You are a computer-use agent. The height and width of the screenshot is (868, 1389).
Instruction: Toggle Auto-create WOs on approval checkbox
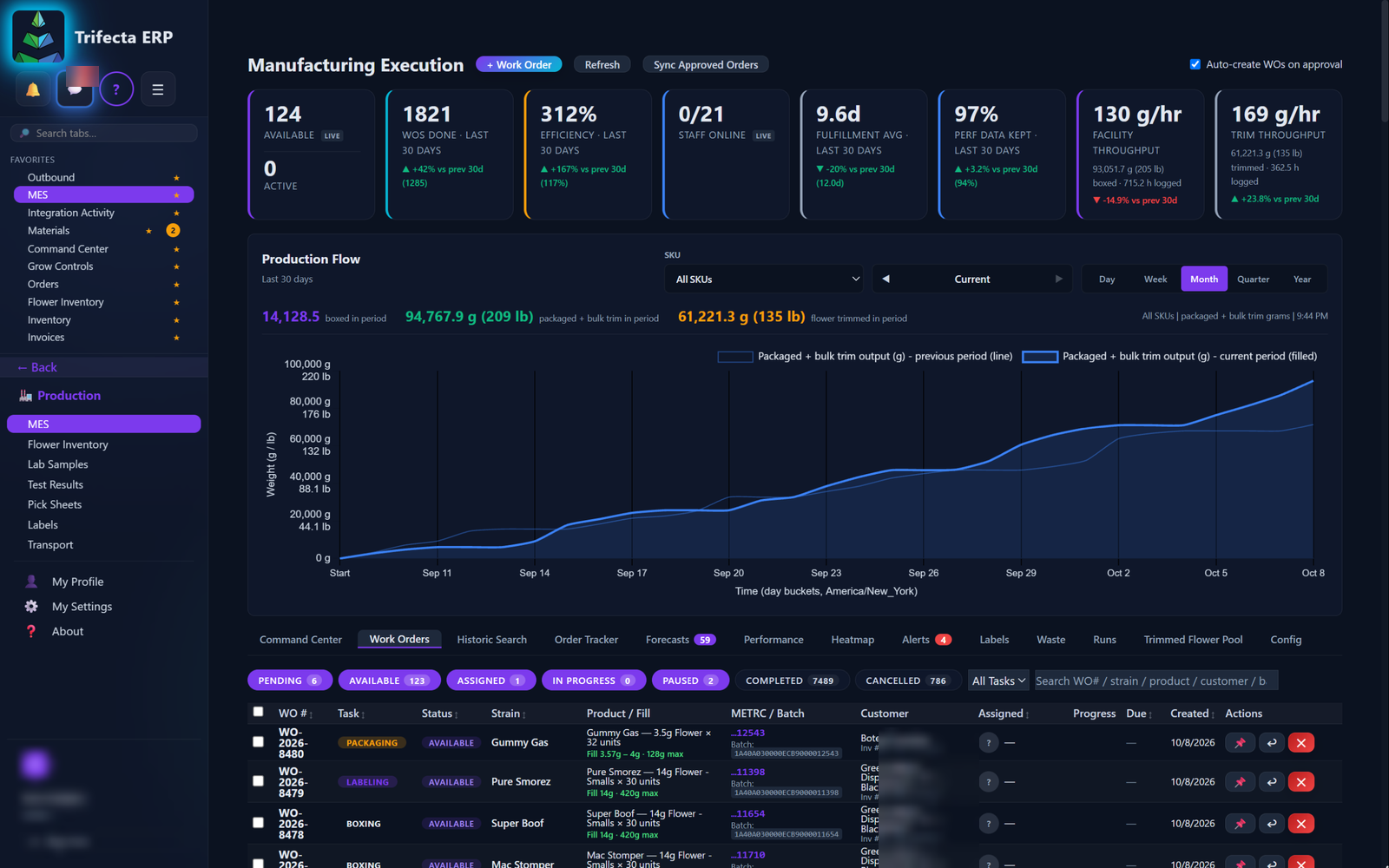[x=1195, y=64]
